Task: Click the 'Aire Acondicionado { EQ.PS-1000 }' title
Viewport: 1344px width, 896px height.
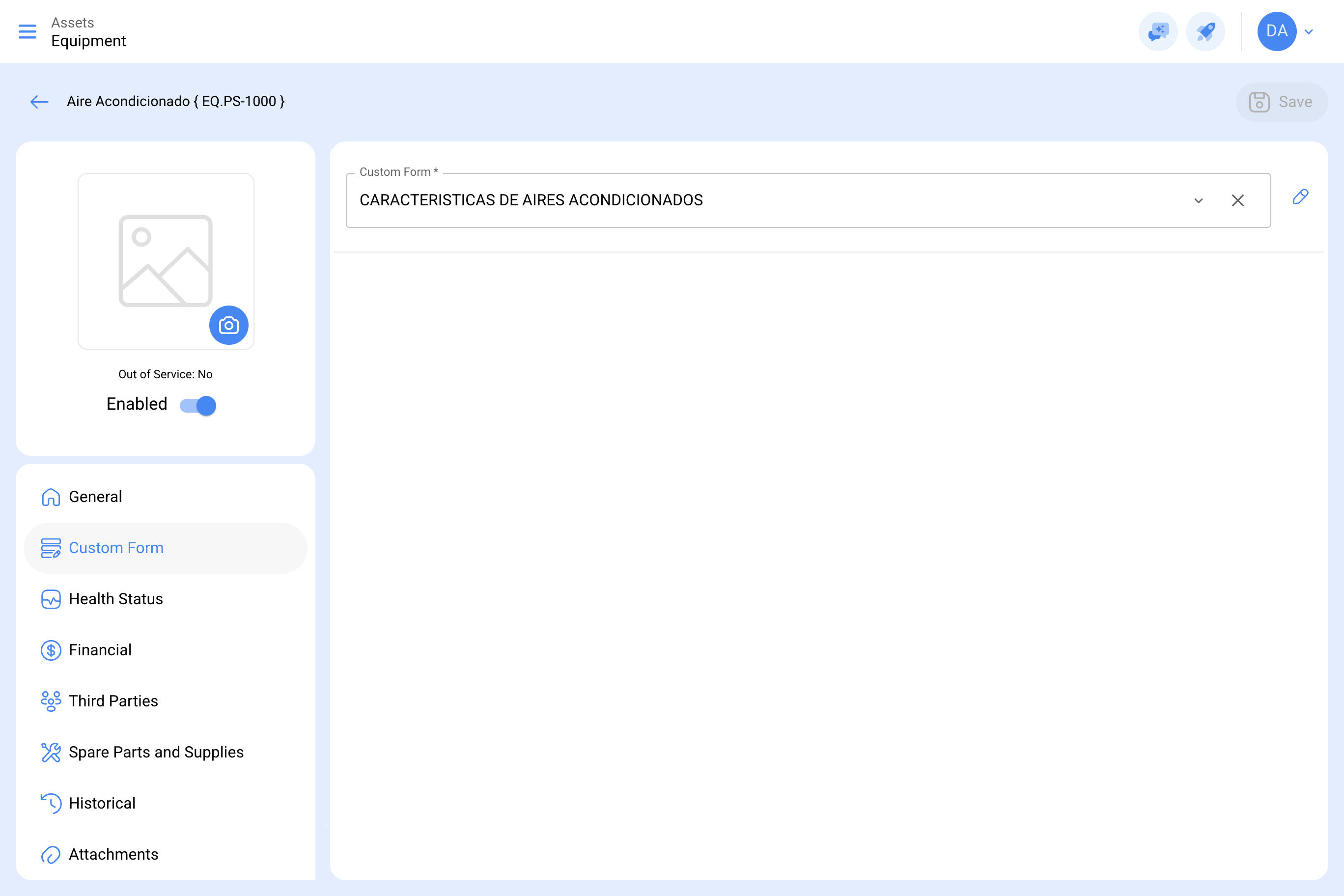Action: [175, 101]
